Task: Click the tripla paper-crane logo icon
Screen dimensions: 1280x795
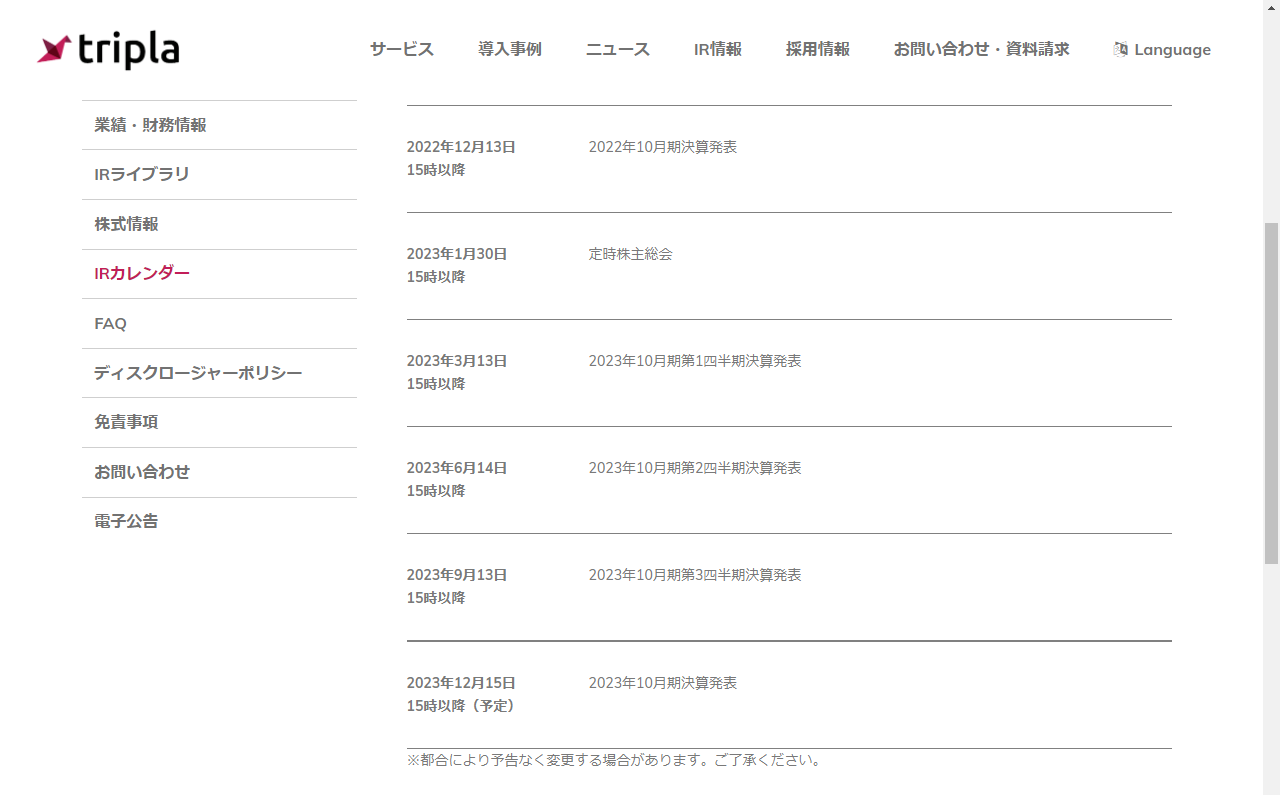Action: pos(55,50)
